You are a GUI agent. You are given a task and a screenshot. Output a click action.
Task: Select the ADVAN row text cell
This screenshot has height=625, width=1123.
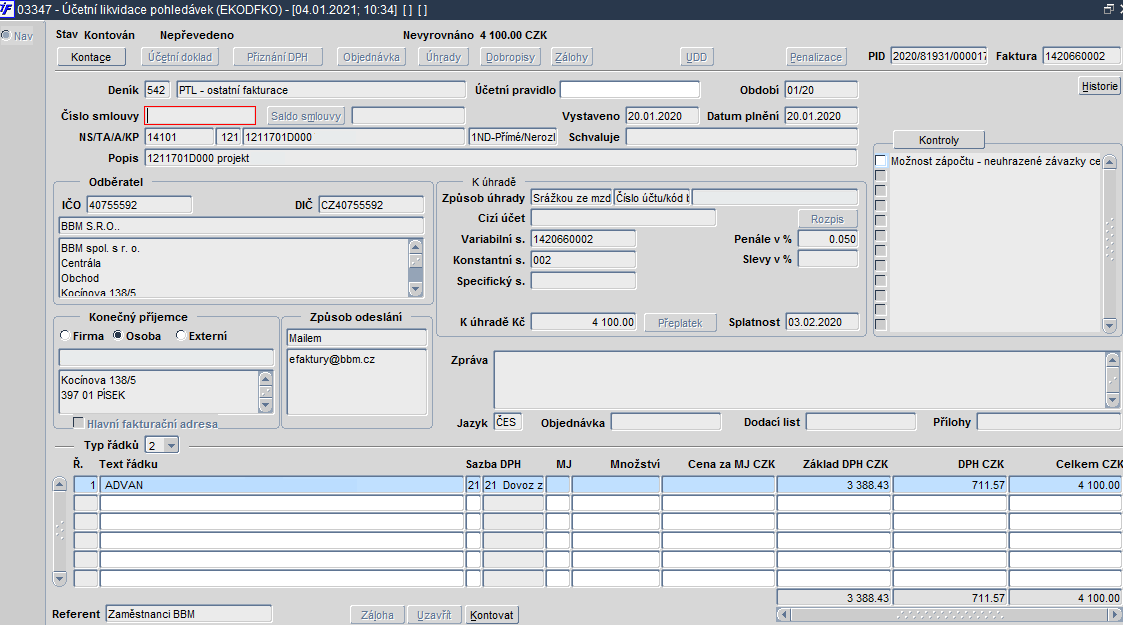click(x=280, y=485)
